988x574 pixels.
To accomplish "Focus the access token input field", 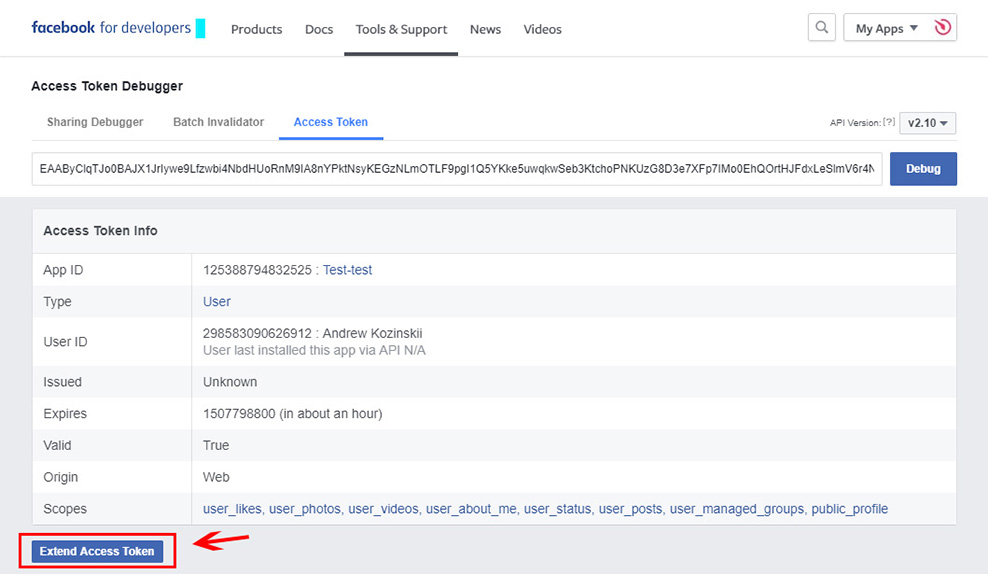I will point(457,169).
